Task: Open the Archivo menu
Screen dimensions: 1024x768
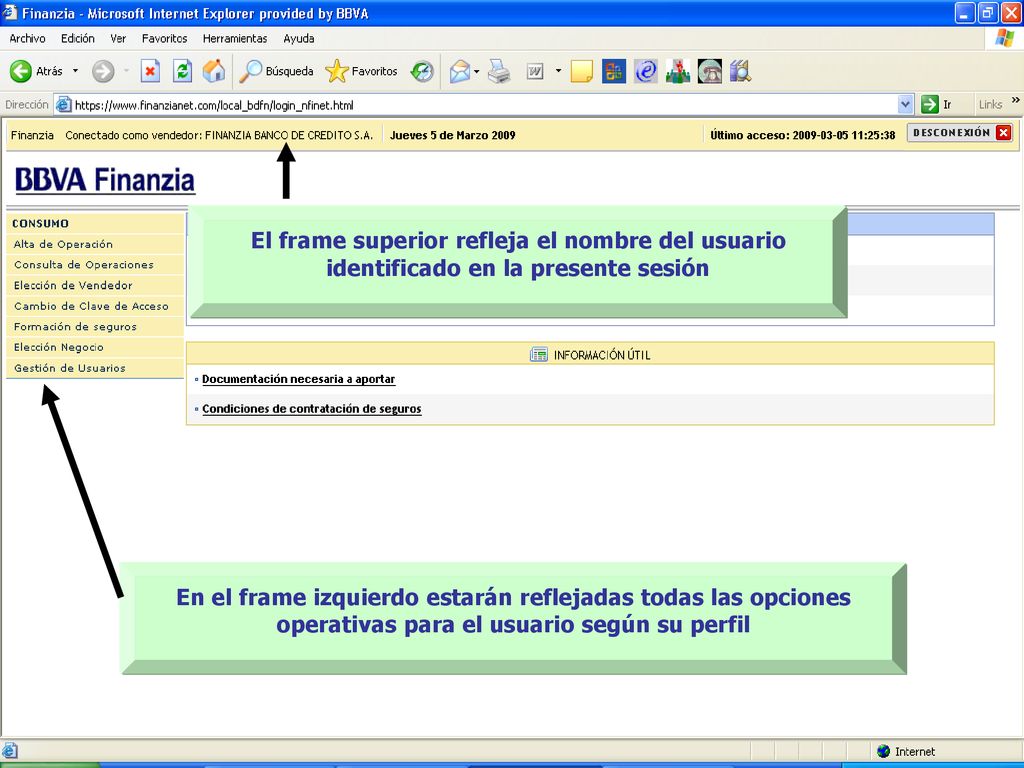Action: click(x=27, y=39)
